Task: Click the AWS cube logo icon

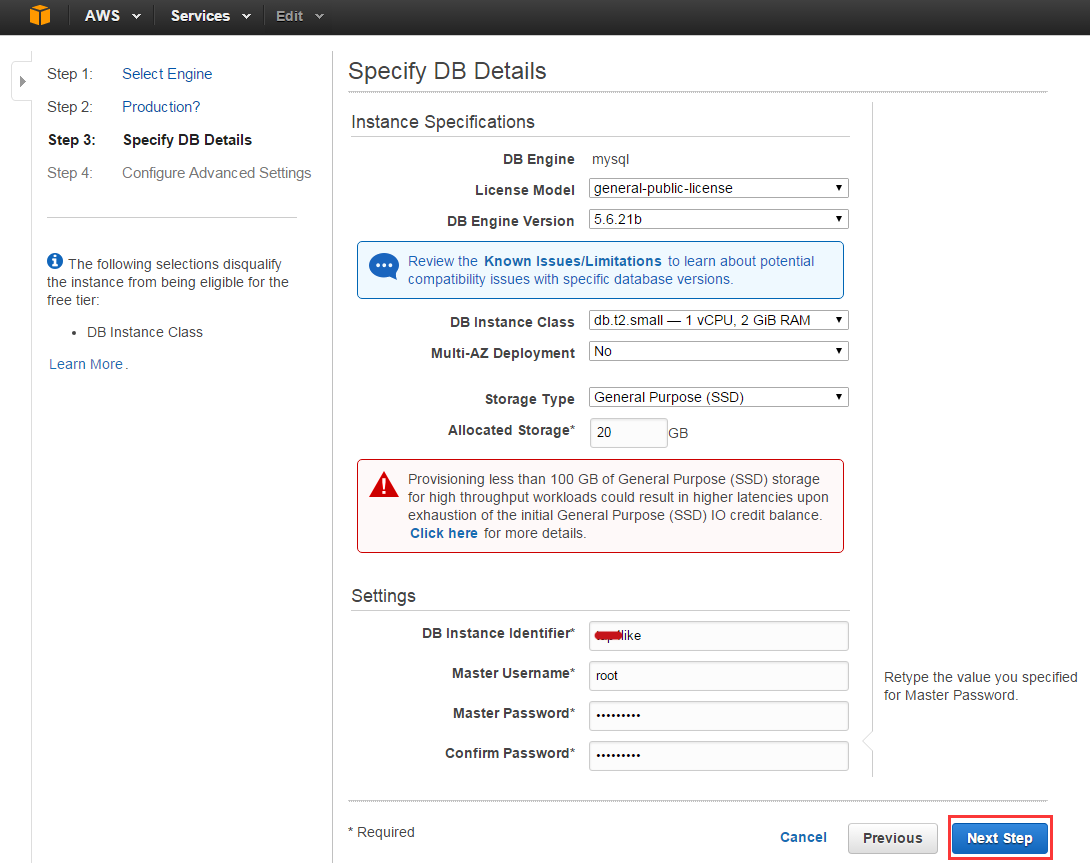Action: (40, 15)
